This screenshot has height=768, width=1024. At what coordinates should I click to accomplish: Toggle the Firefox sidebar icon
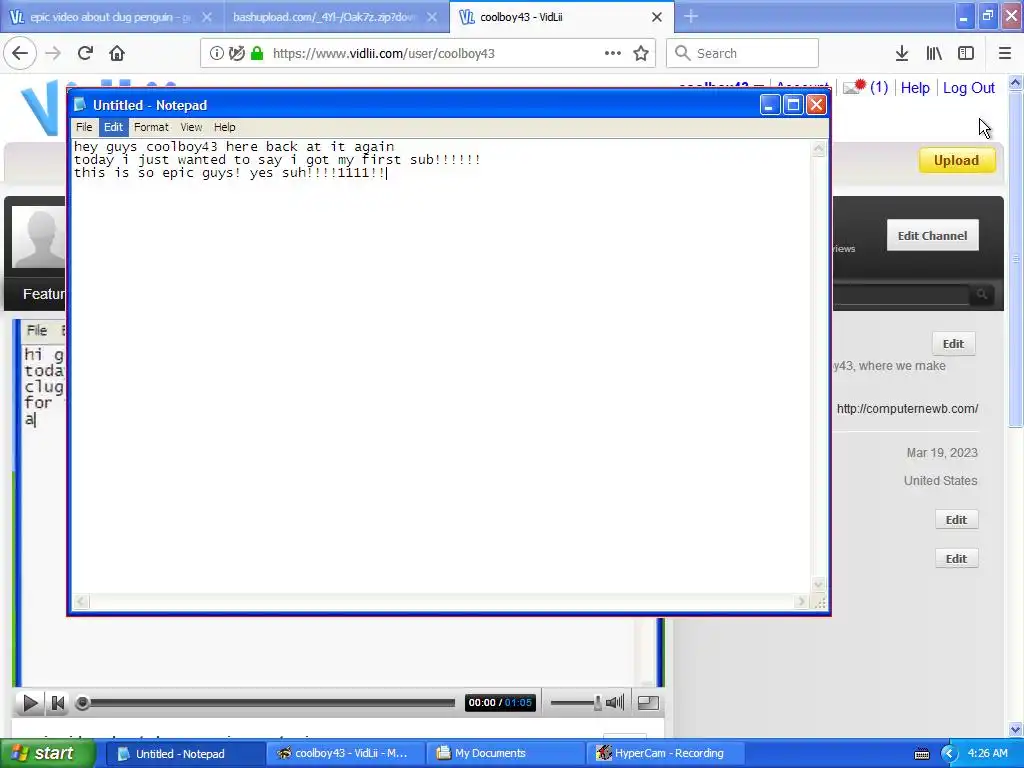(966, 54)
